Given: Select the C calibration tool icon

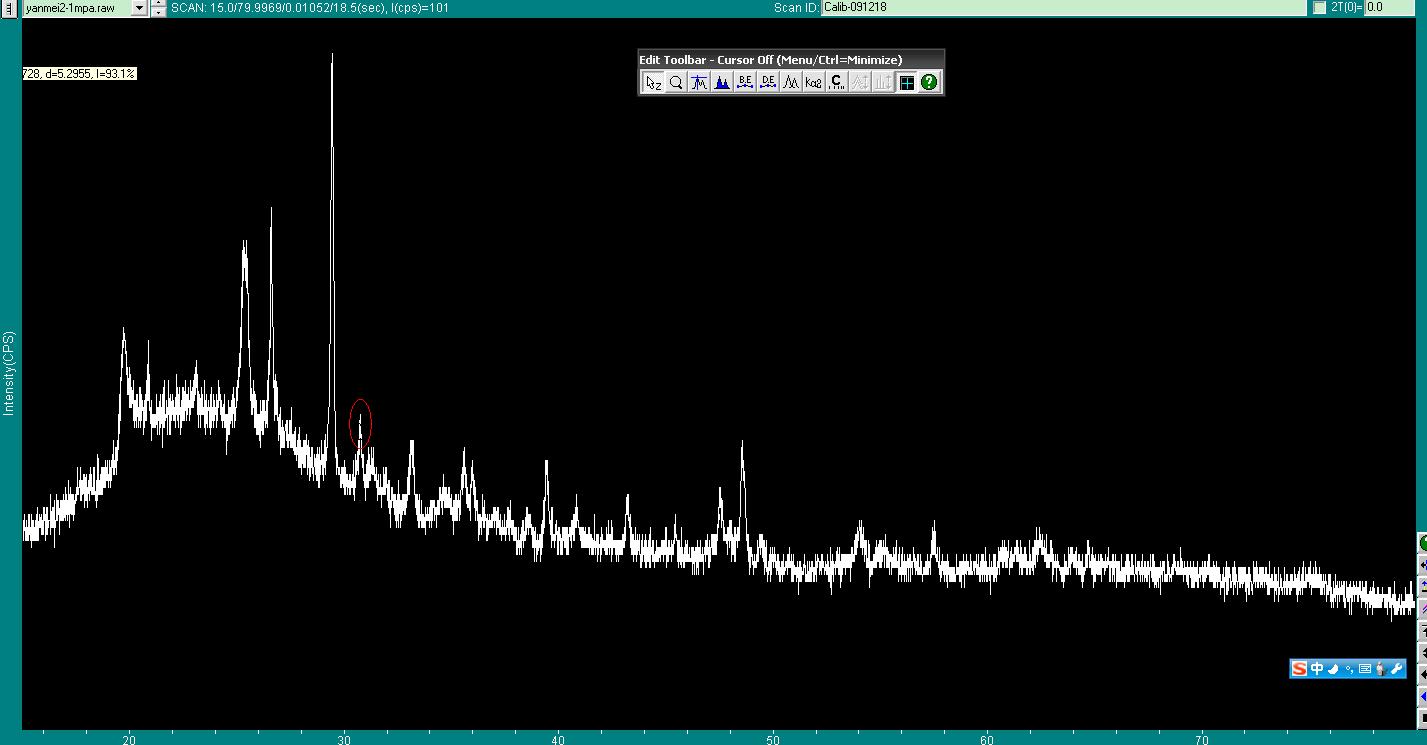Looking at the screenshot, I should pyautogui.click(x=837, y=83).
